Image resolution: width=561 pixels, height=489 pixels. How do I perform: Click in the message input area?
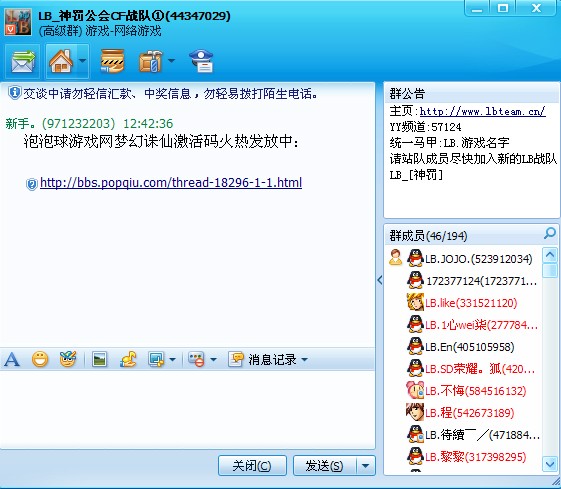[187, 409]
